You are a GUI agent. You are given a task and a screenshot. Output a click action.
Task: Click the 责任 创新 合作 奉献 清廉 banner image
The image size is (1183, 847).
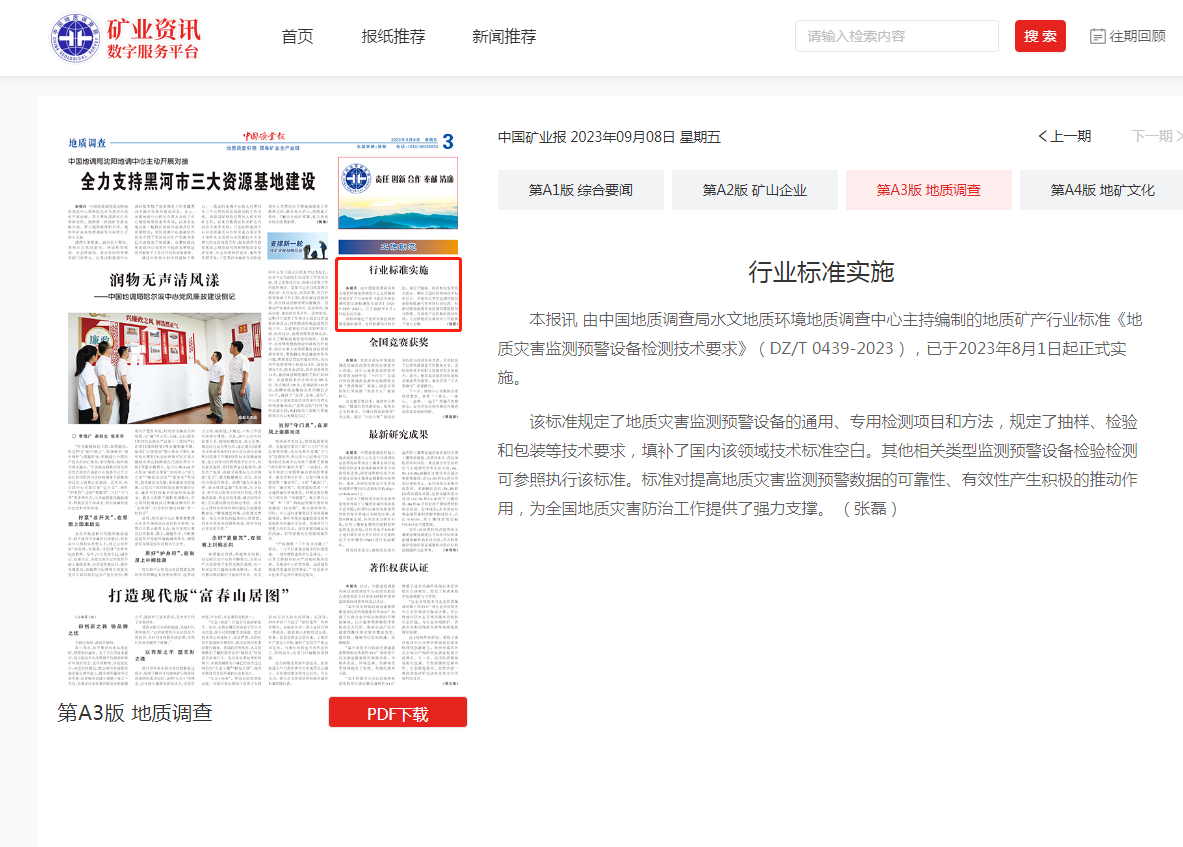pos(398,193)
